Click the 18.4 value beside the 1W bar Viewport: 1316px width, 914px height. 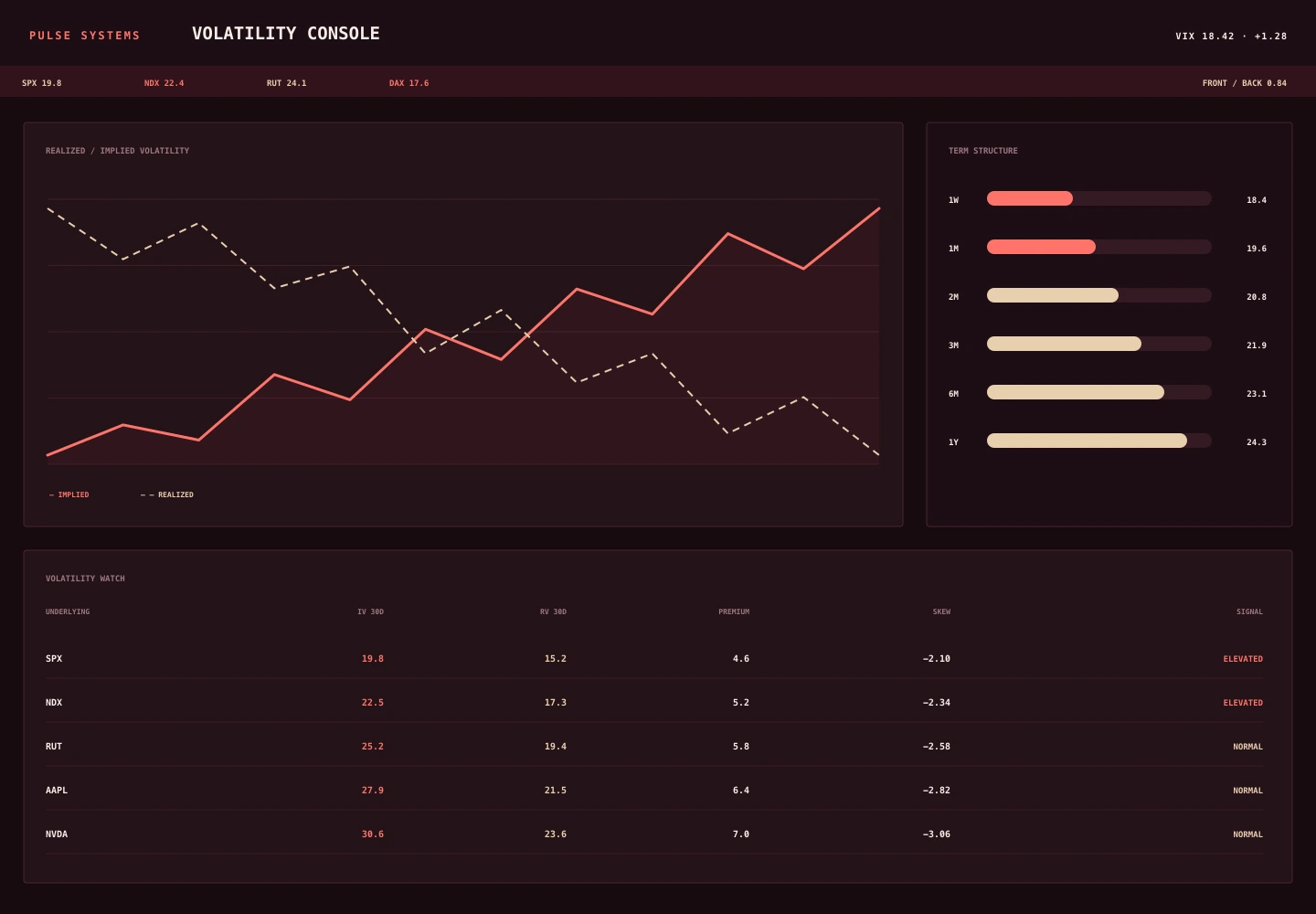tap(1257, 200)
